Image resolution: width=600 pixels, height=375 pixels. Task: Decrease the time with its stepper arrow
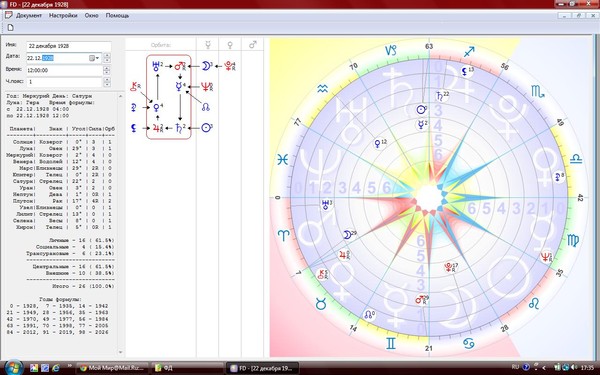(107, 73)
